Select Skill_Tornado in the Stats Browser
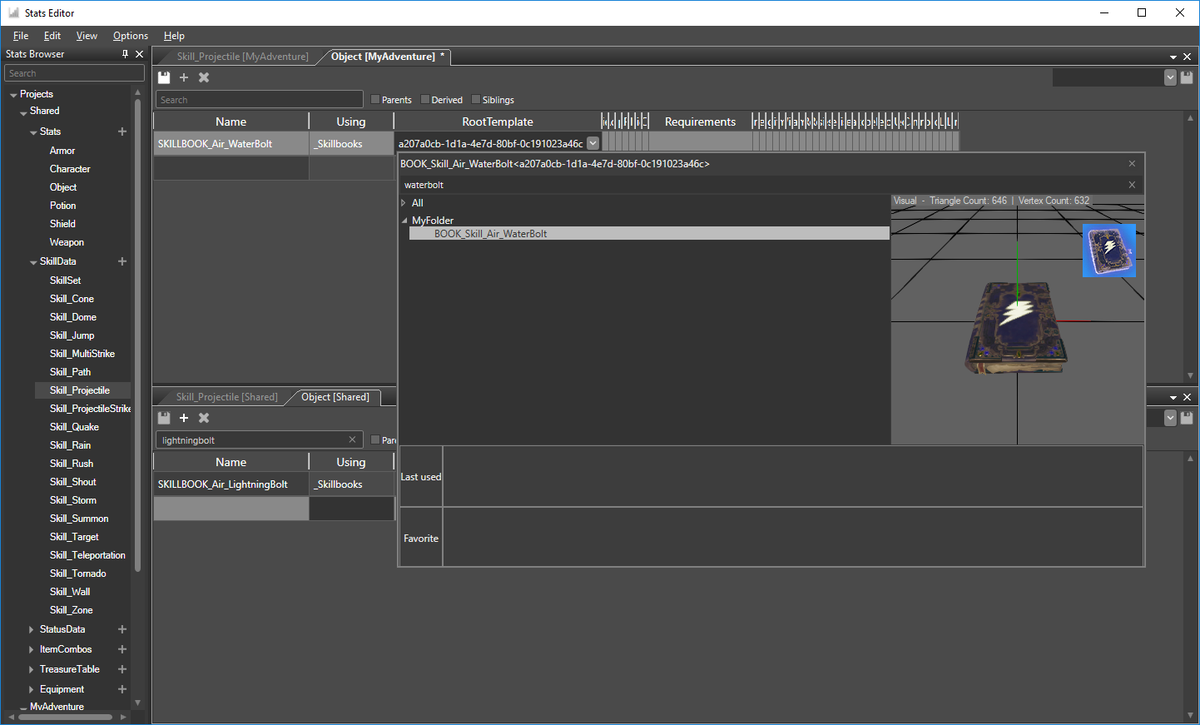The image size is (1200, 725). pyautogui.click(x=80, y=572)
